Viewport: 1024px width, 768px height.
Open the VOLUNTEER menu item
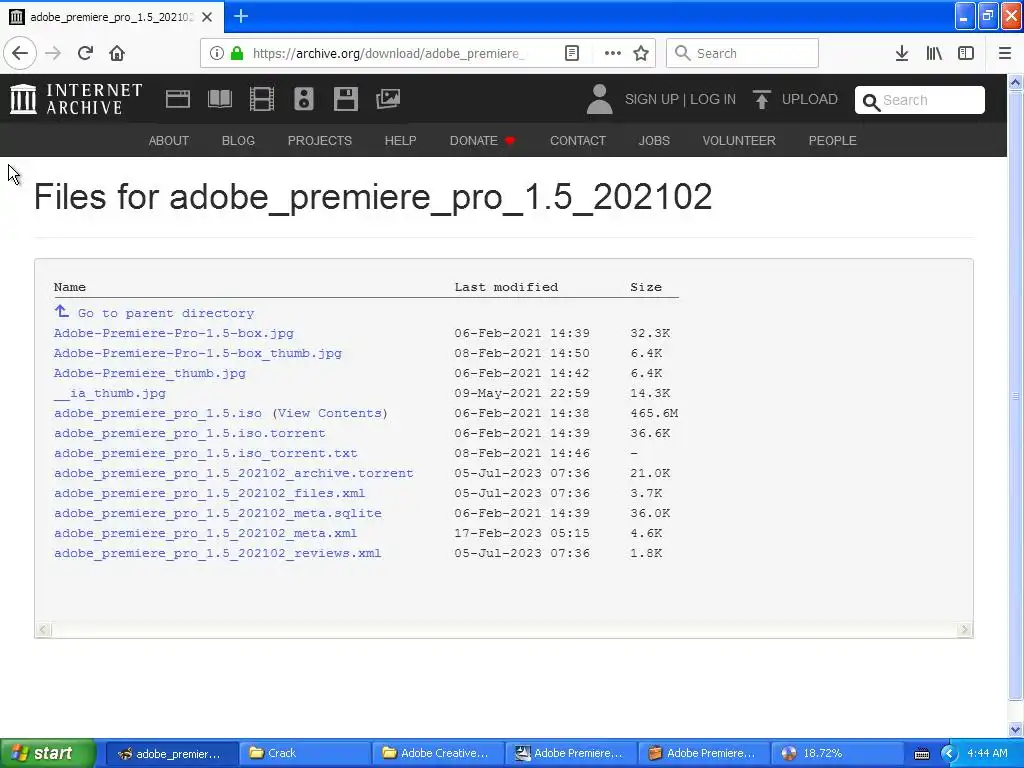739,140
